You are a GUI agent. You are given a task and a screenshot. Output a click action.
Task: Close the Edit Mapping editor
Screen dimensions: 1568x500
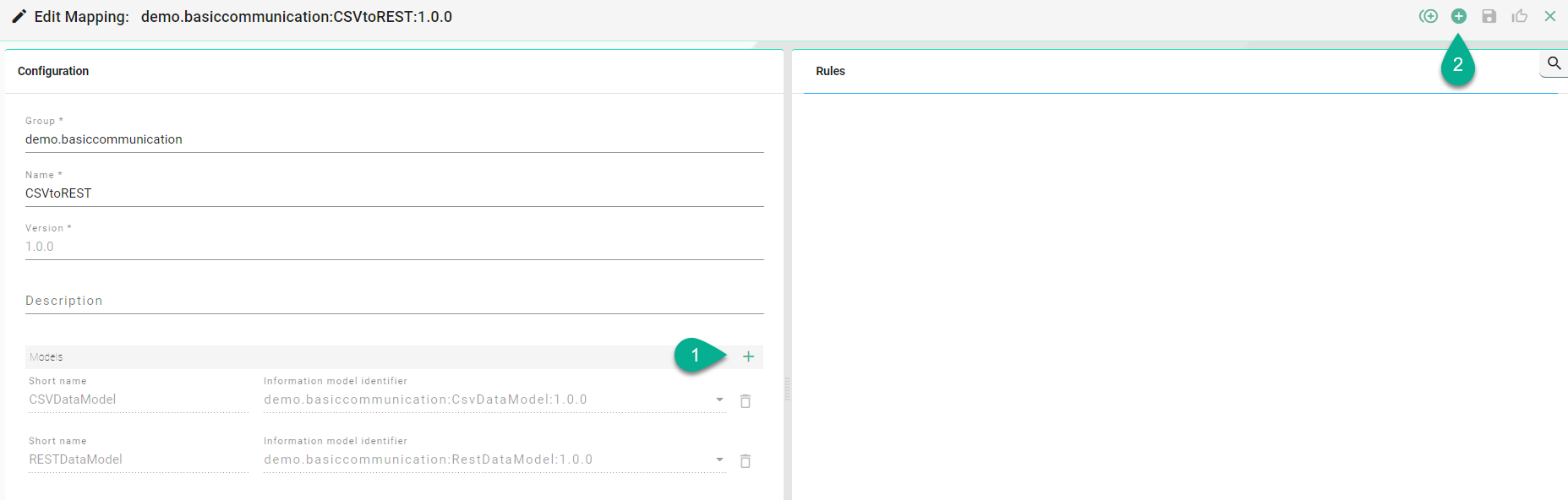pyautogui.click(x=1550, y=16)
